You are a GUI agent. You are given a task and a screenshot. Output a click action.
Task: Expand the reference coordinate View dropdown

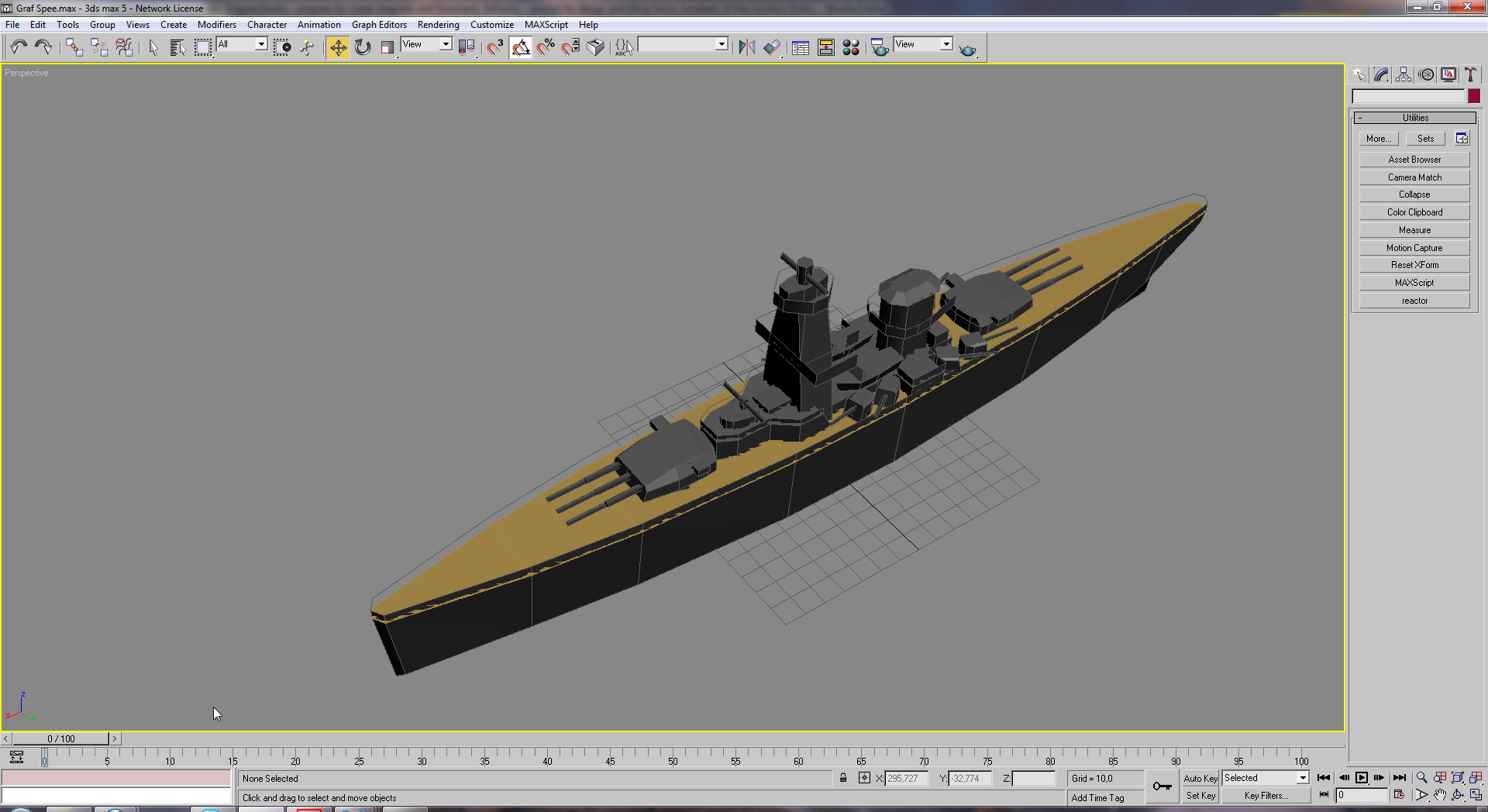pyautogui.click(x=426, y=44)
